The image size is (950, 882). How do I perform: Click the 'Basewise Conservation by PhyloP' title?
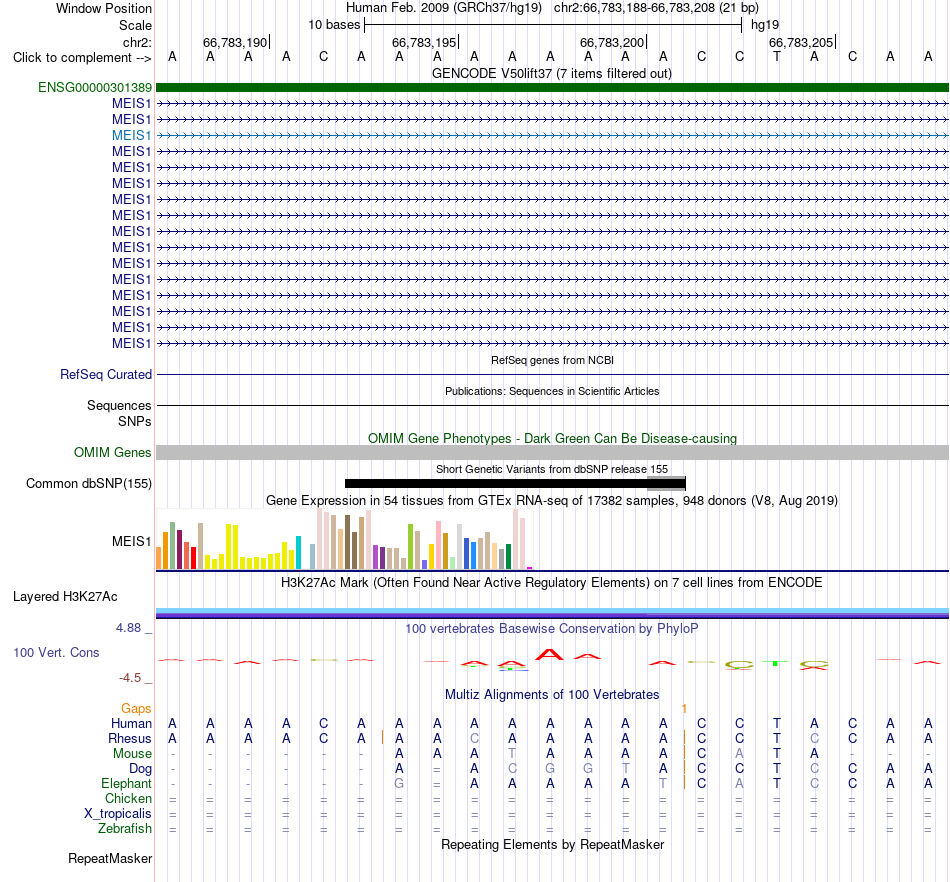coord(552,628)
